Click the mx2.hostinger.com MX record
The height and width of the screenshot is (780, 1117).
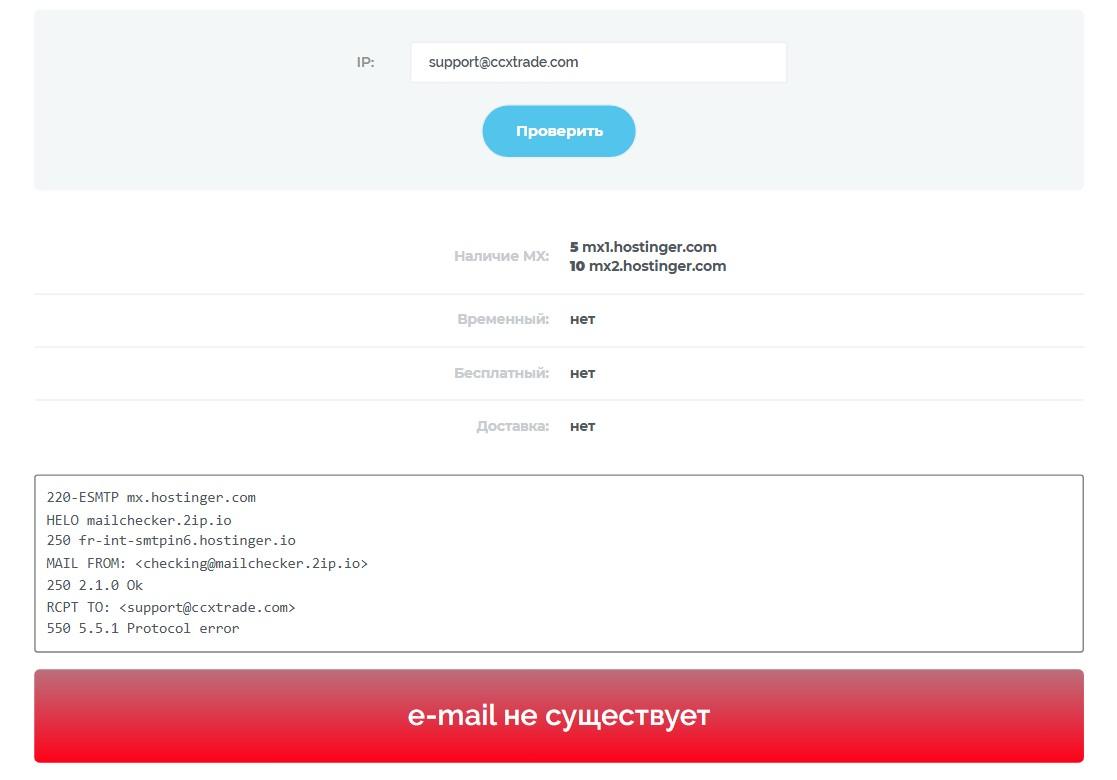tap(648, 266)
